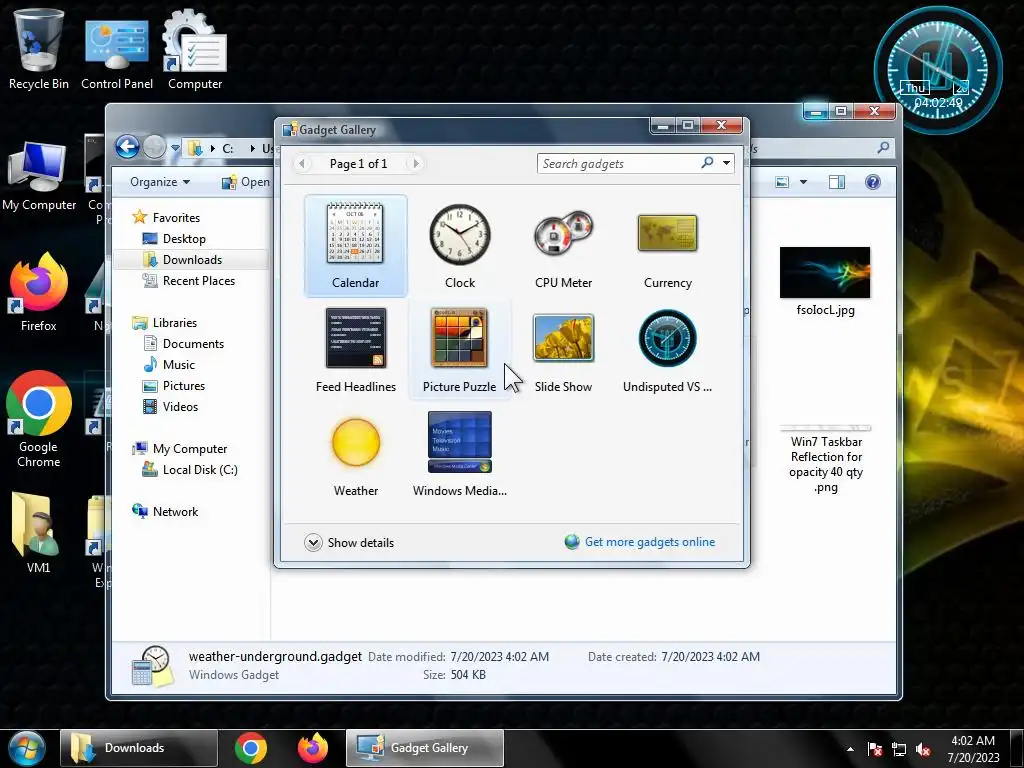1024x768 pixels.
Task: Click C: in Explorer address bar
Action: point(228,149)
